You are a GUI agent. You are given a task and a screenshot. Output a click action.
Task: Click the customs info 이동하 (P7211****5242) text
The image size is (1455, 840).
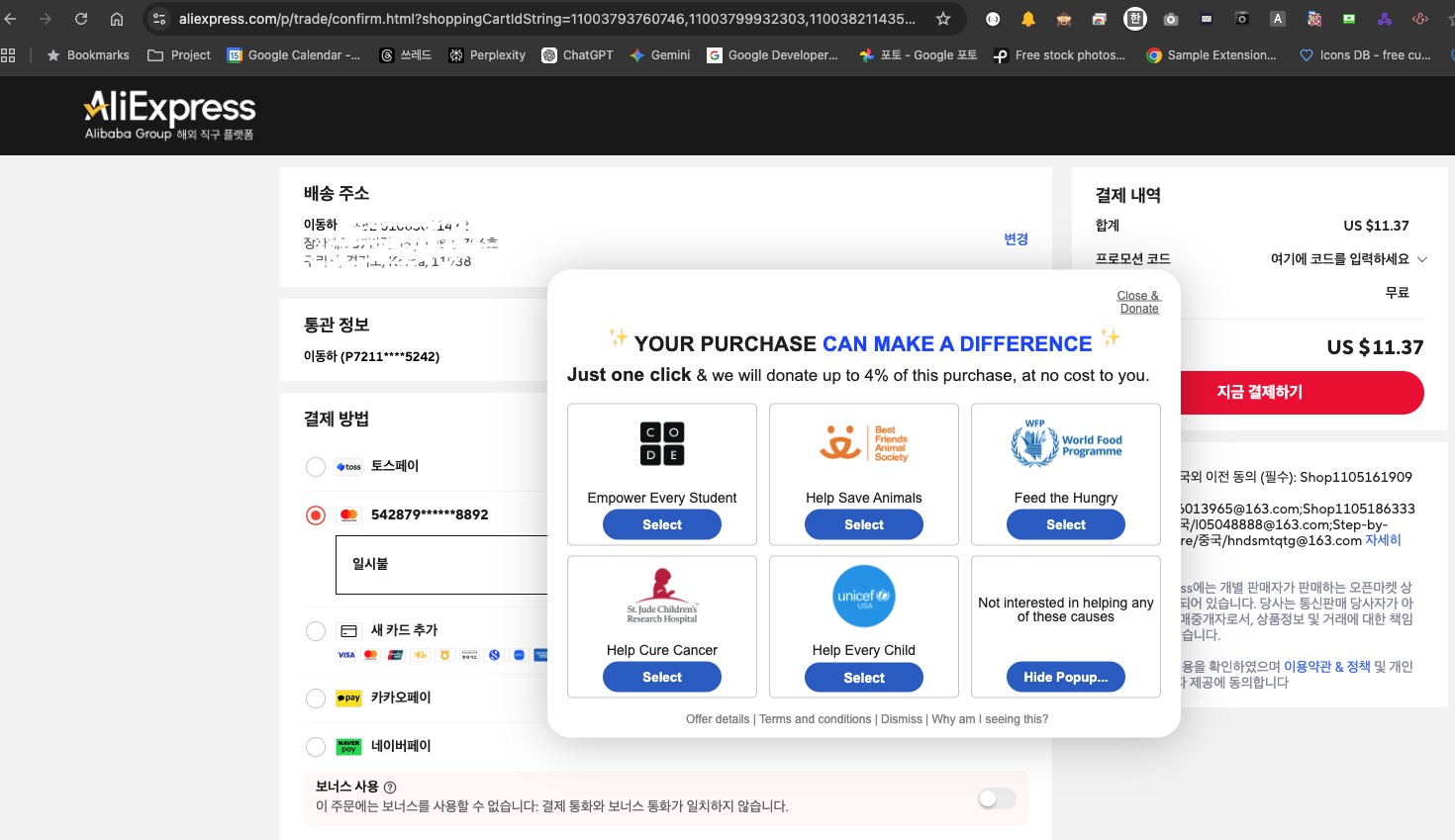(x=371, y=356)
